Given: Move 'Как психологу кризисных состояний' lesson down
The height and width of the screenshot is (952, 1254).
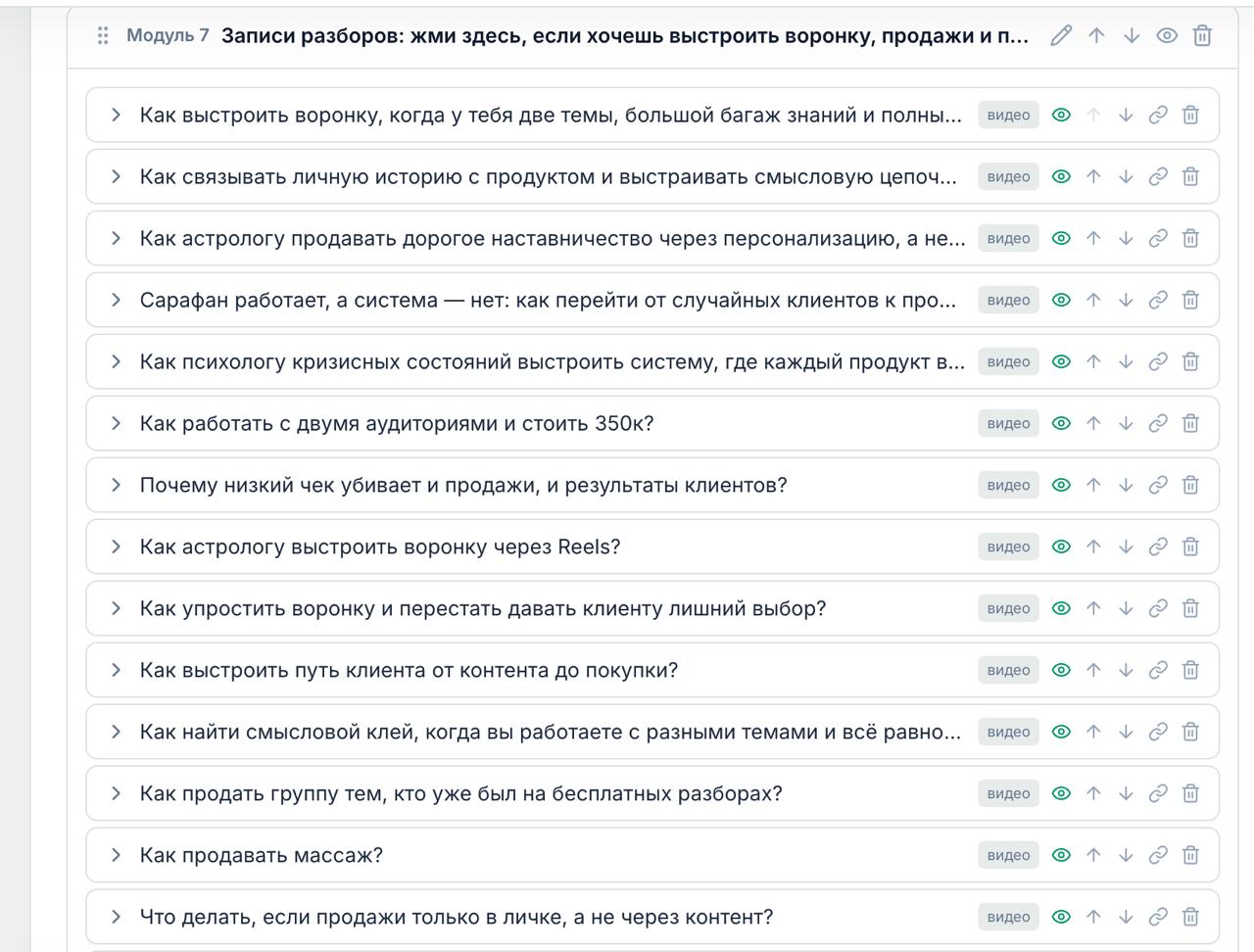Looking at the screenshot, I should [1126, 361].
